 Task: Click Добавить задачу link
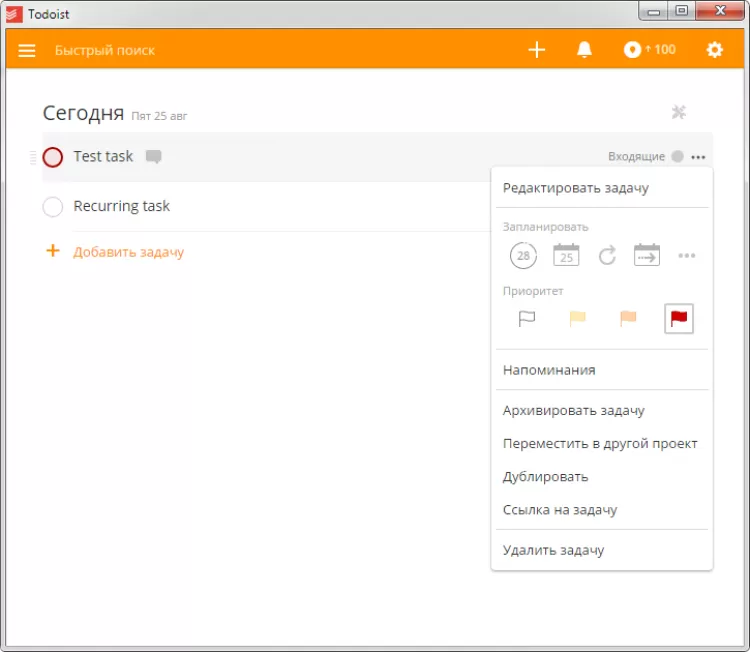(x=128, y=252)
